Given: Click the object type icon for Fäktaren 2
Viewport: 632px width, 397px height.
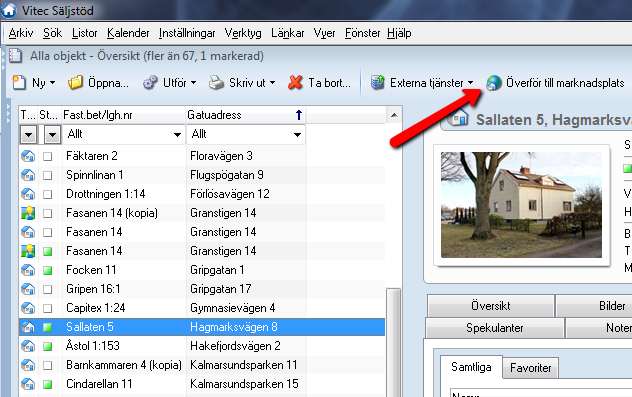Looking at the screenshot, I should coord(28,156).
